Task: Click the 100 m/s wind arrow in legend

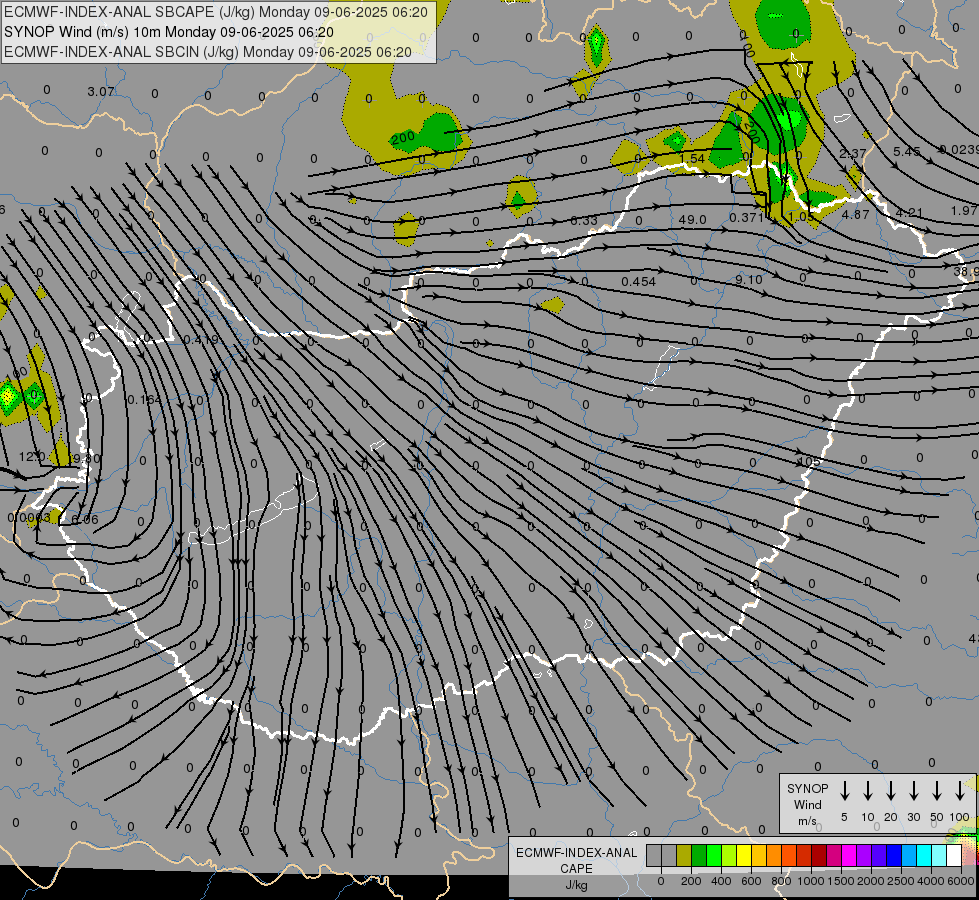Action: tap(960, 791)
